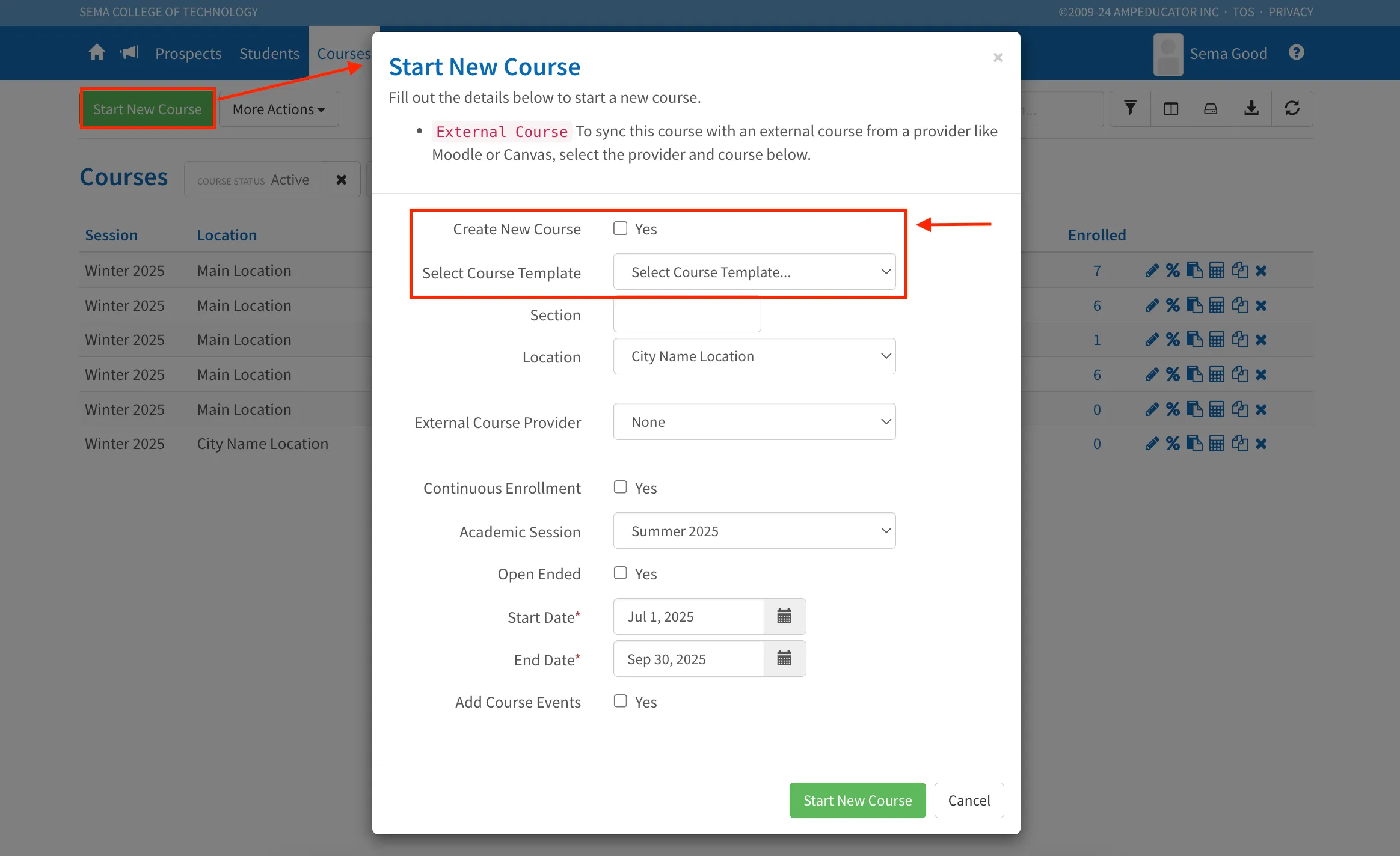Open the Prospects menu item
The width and height of the screenshot is (1400, 856).
188,53
